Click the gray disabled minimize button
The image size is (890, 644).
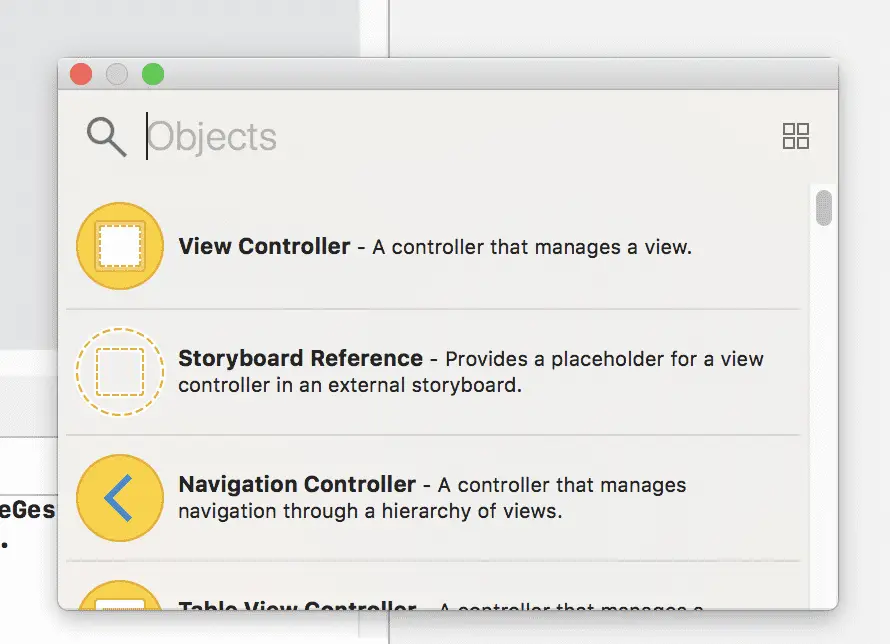point(117,74)
